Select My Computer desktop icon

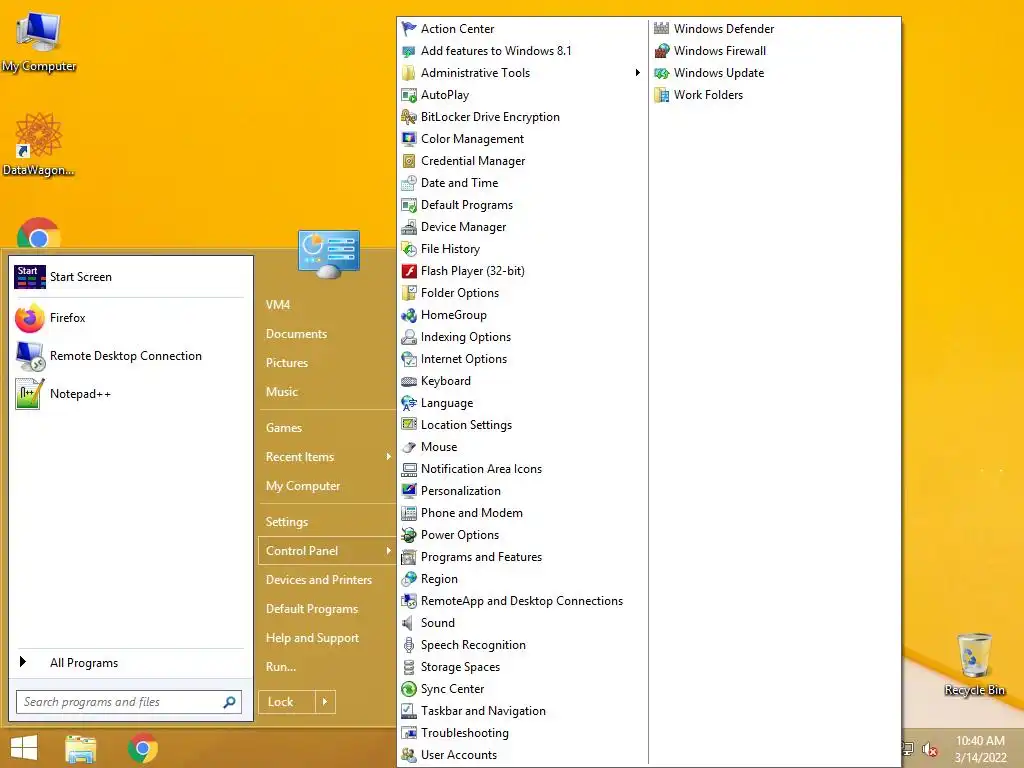point(39,42)
